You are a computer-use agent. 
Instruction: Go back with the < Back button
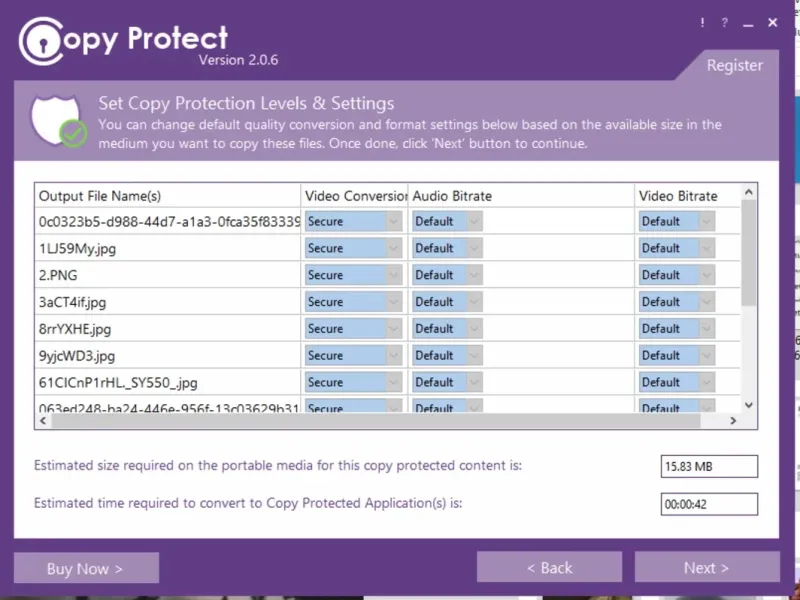(549, 568)
